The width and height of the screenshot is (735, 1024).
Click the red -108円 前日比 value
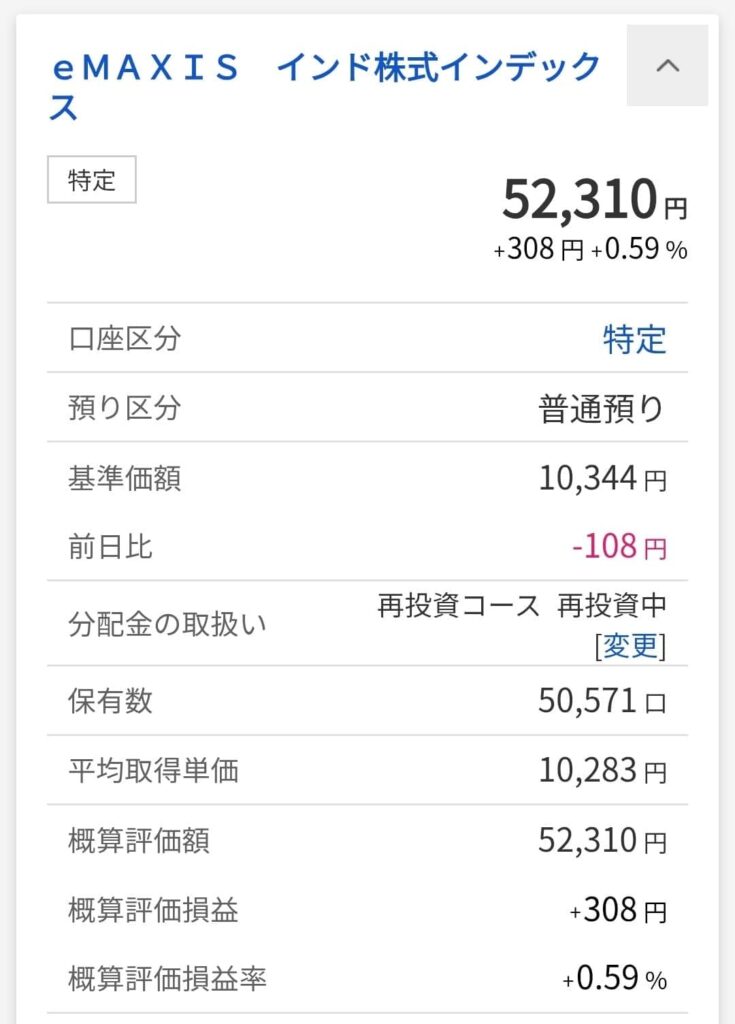(618, 547)
